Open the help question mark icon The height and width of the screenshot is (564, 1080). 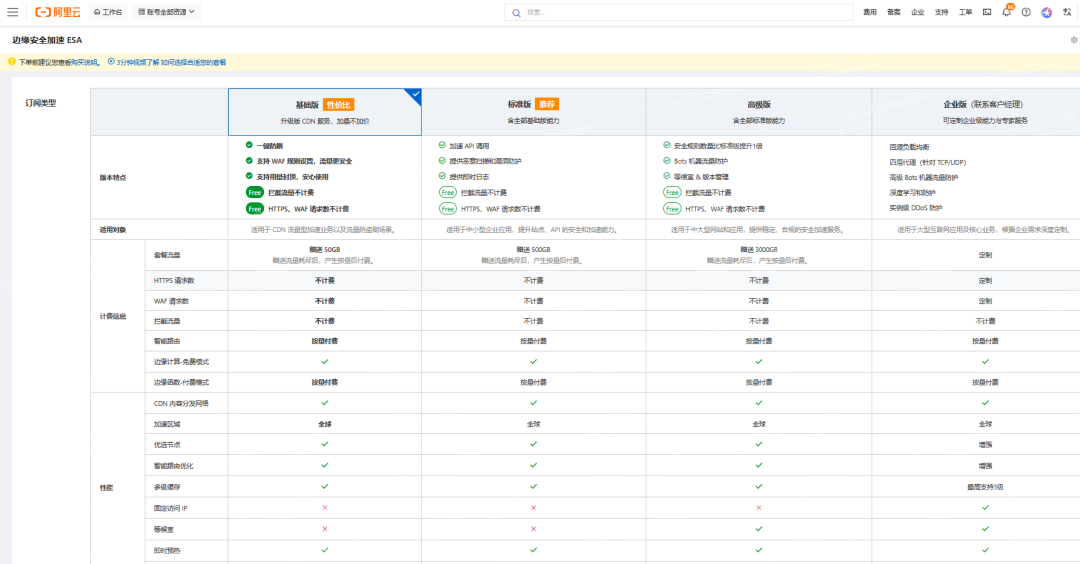pos(1026,12)
